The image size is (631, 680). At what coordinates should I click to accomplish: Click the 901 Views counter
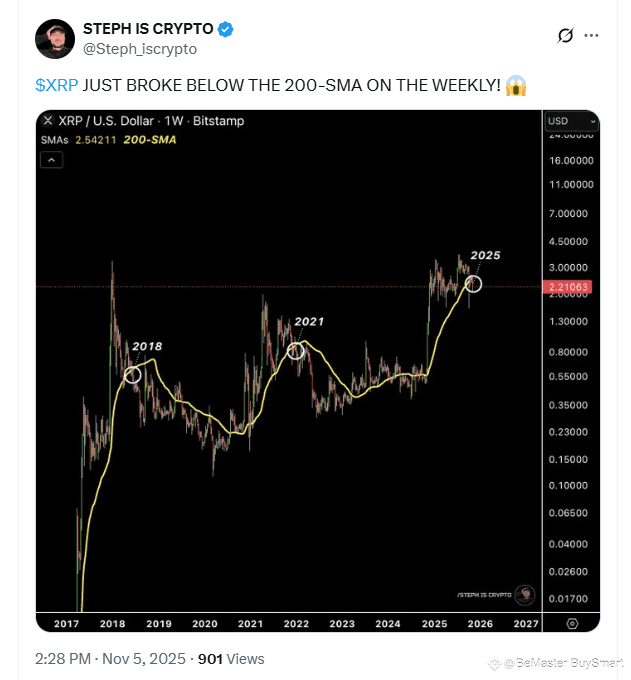231,659
